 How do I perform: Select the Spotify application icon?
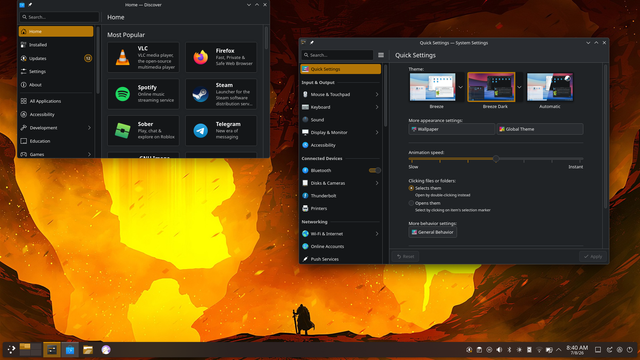tap(122, 94)
